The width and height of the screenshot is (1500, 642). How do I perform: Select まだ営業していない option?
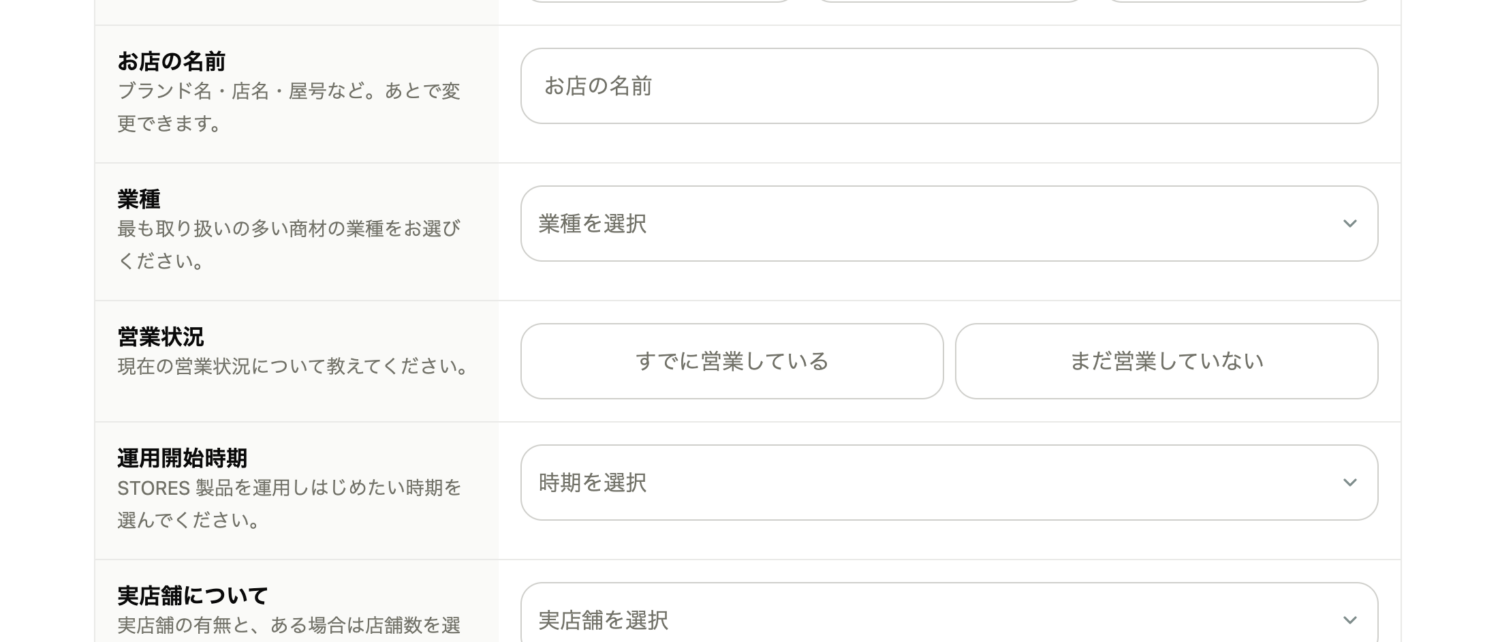pyautogui.click(x=1166, y=361)
